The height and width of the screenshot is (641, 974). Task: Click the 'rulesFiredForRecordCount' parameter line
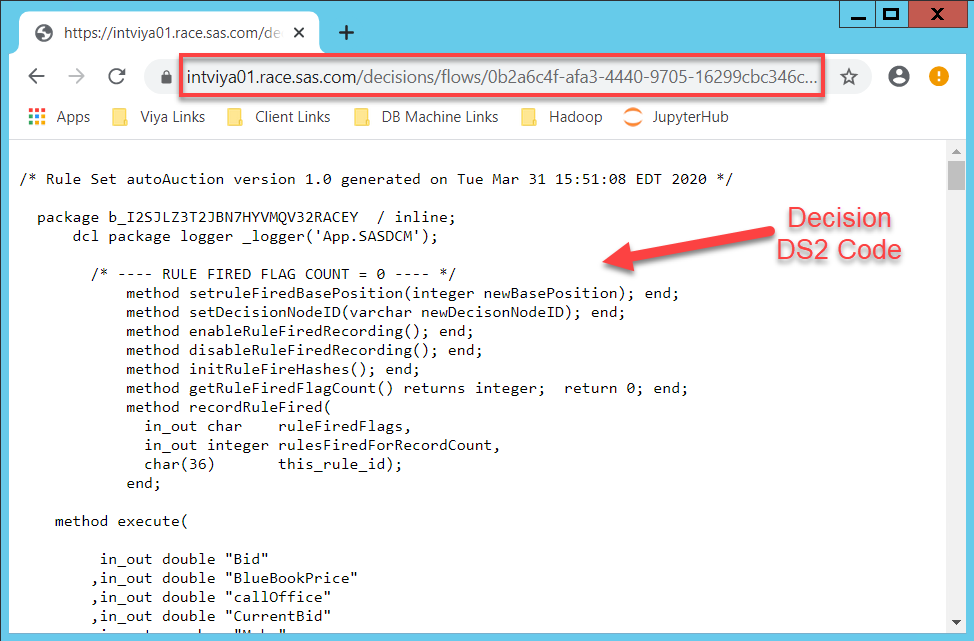(322, 445)
